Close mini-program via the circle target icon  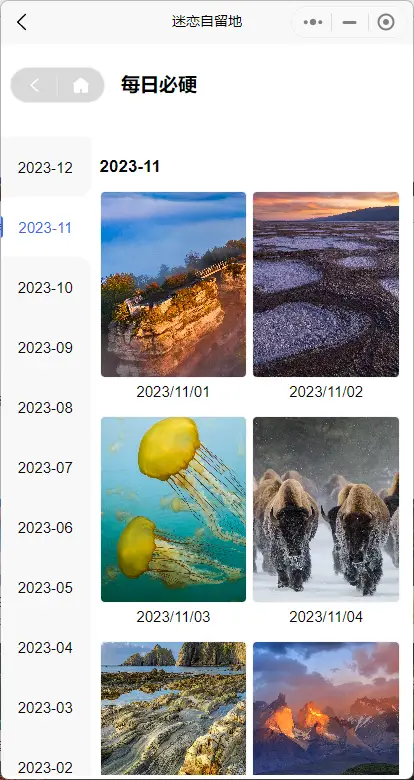click(386, 22)
